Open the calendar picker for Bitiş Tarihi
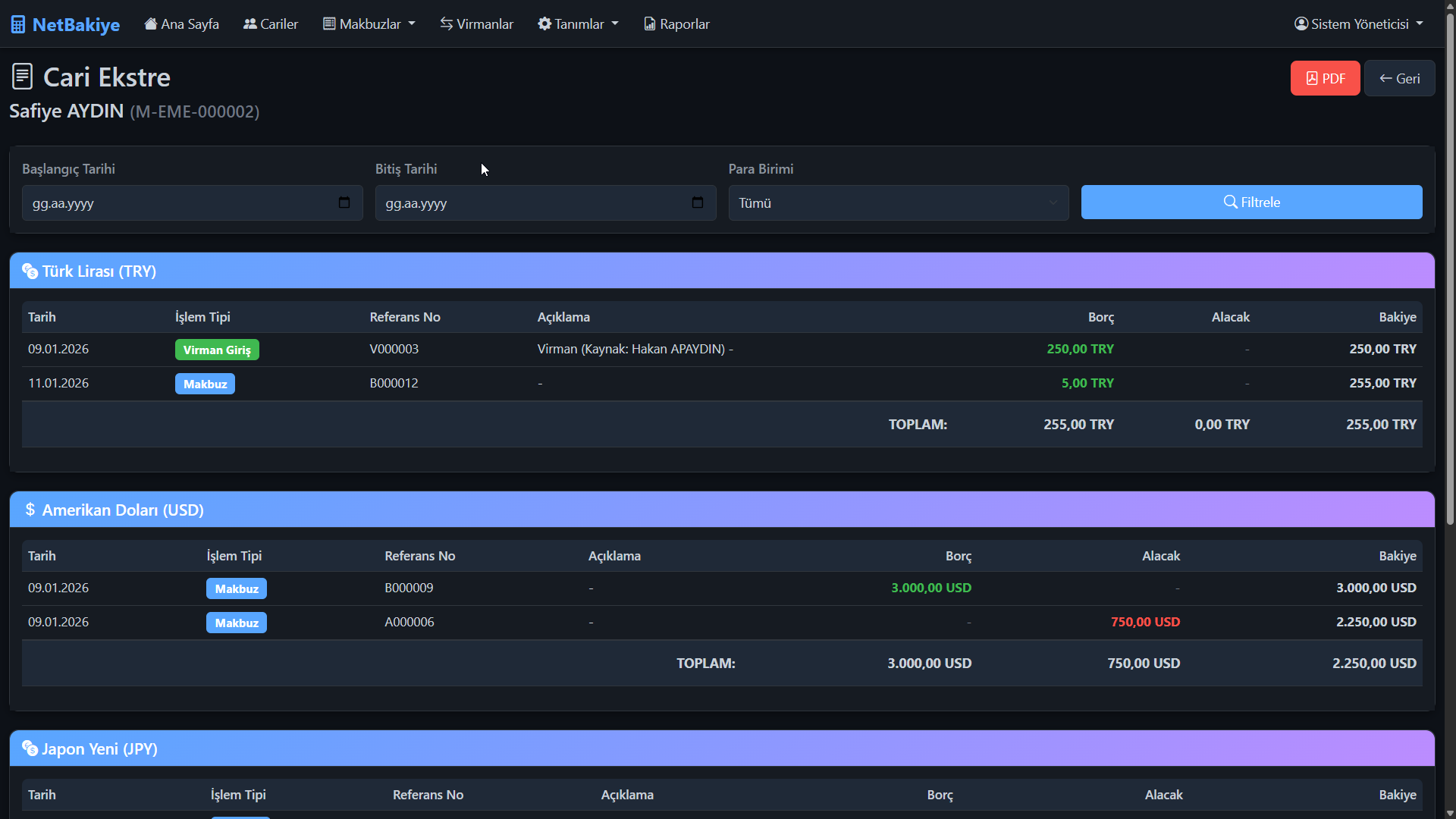The width and height of the screenshot is (1456, 819). pyautogui.click(x=698, y=202)
